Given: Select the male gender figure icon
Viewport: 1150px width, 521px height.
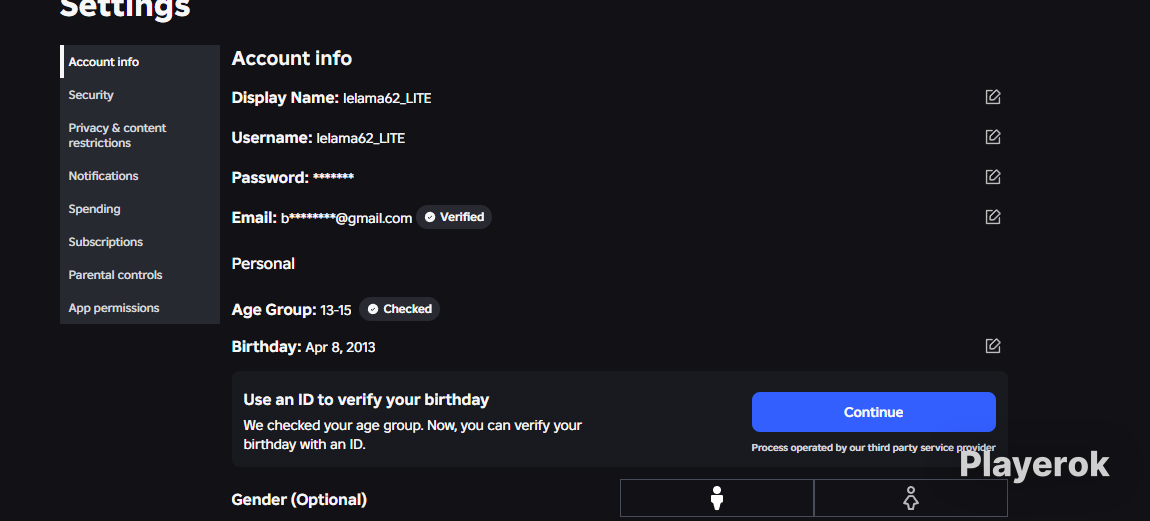Looking at the screenshot, I should coord(717,498).
